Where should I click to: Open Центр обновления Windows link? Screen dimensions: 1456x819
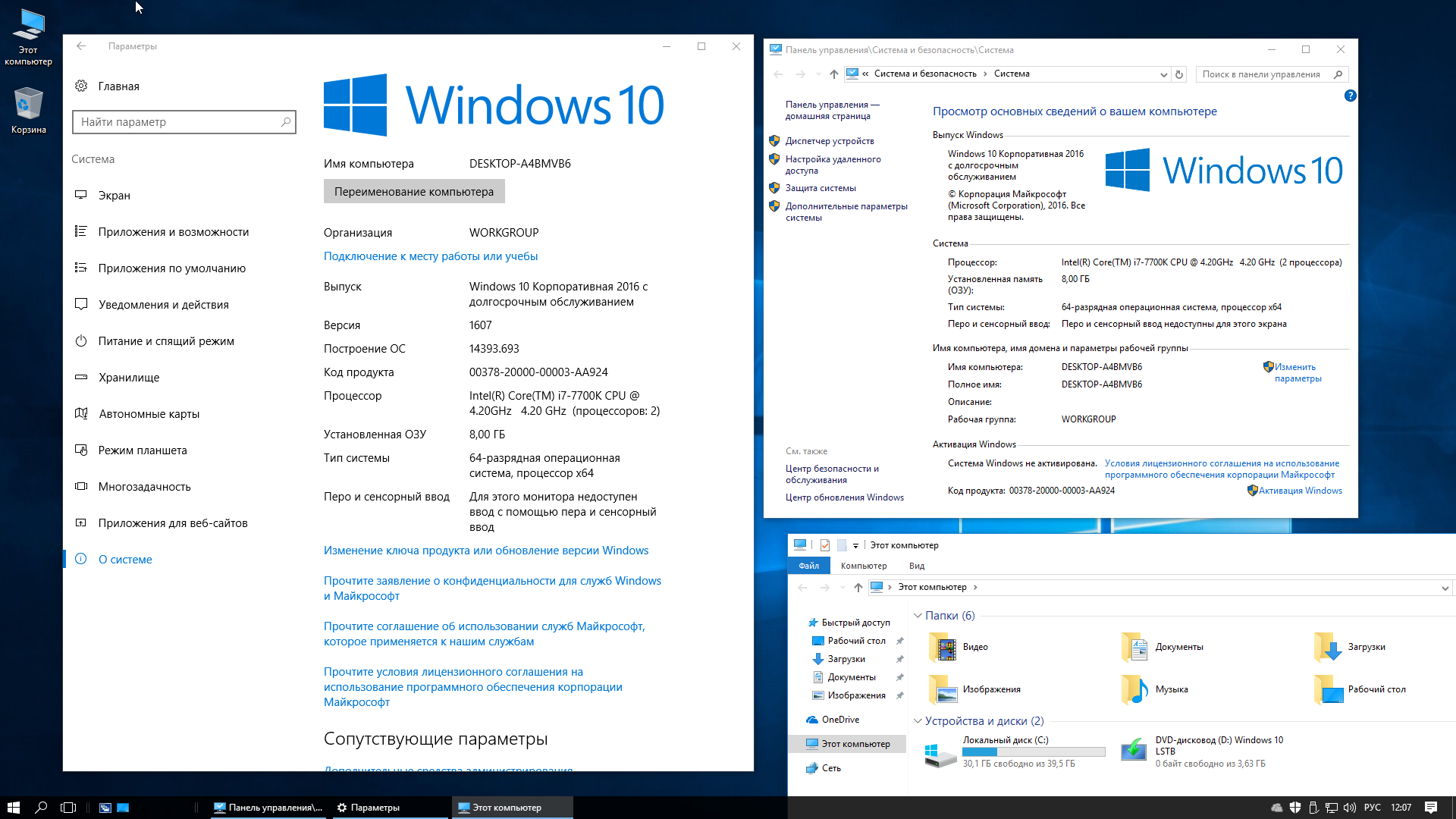coord(845,497)
